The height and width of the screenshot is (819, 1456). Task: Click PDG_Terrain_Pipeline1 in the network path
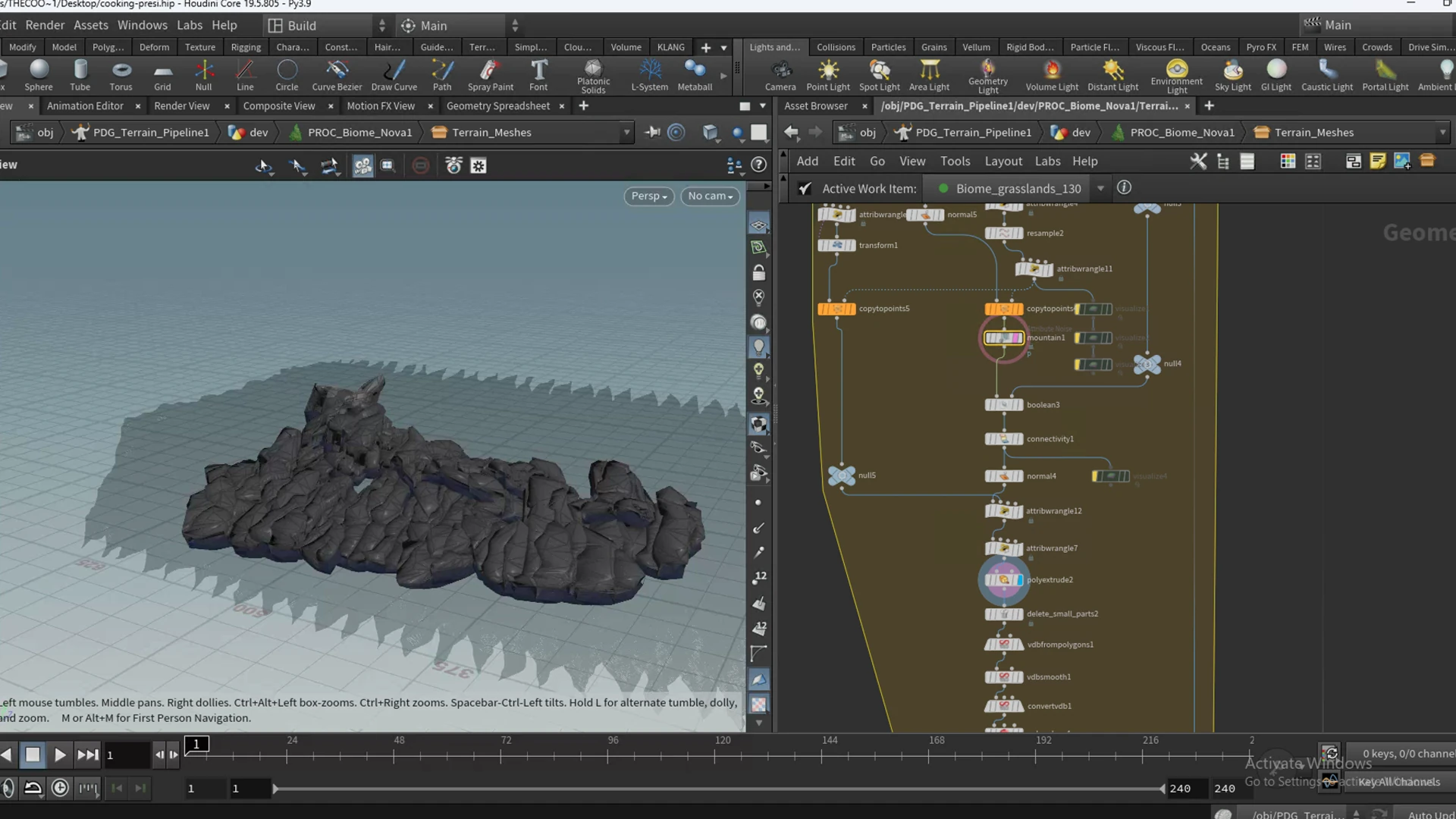click(x=974, y=133)
